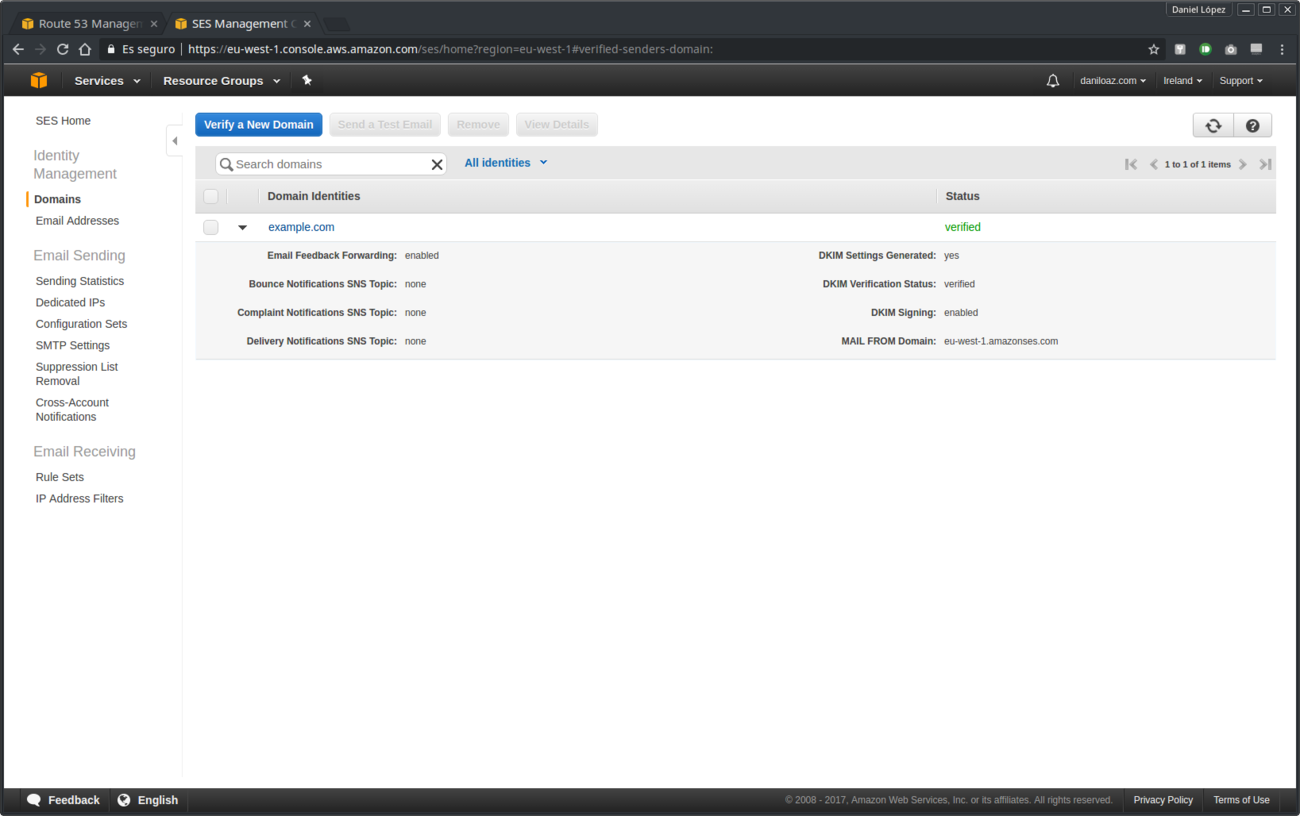
Task: Bookmark this page with star icon
Action: pos(1154,49)
